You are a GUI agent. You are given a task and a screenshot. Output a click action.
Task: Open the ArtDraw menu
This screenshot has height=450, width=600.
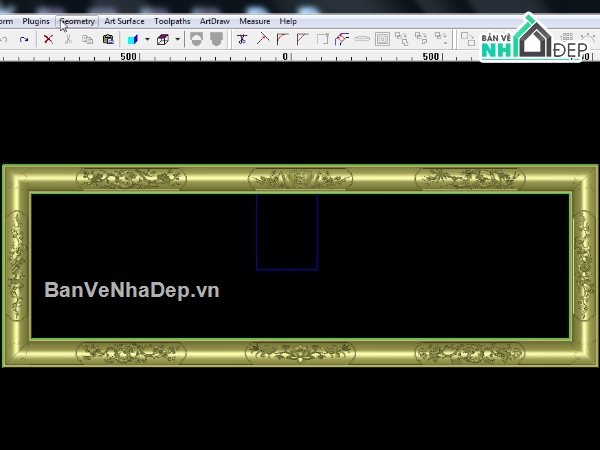[x=215, y=21]
